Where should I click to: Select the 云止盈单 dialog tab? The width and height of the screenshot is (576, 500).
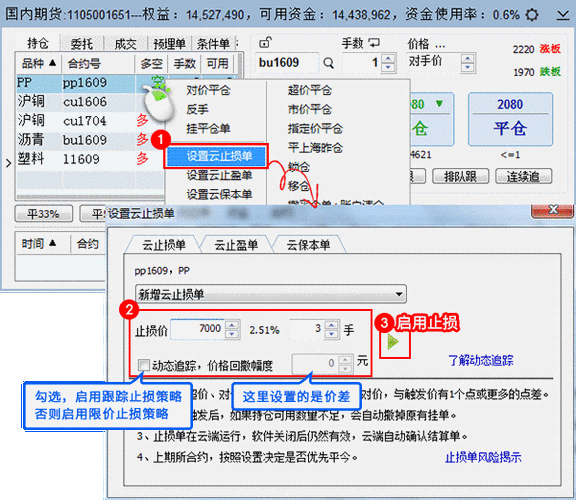(236, 245)
